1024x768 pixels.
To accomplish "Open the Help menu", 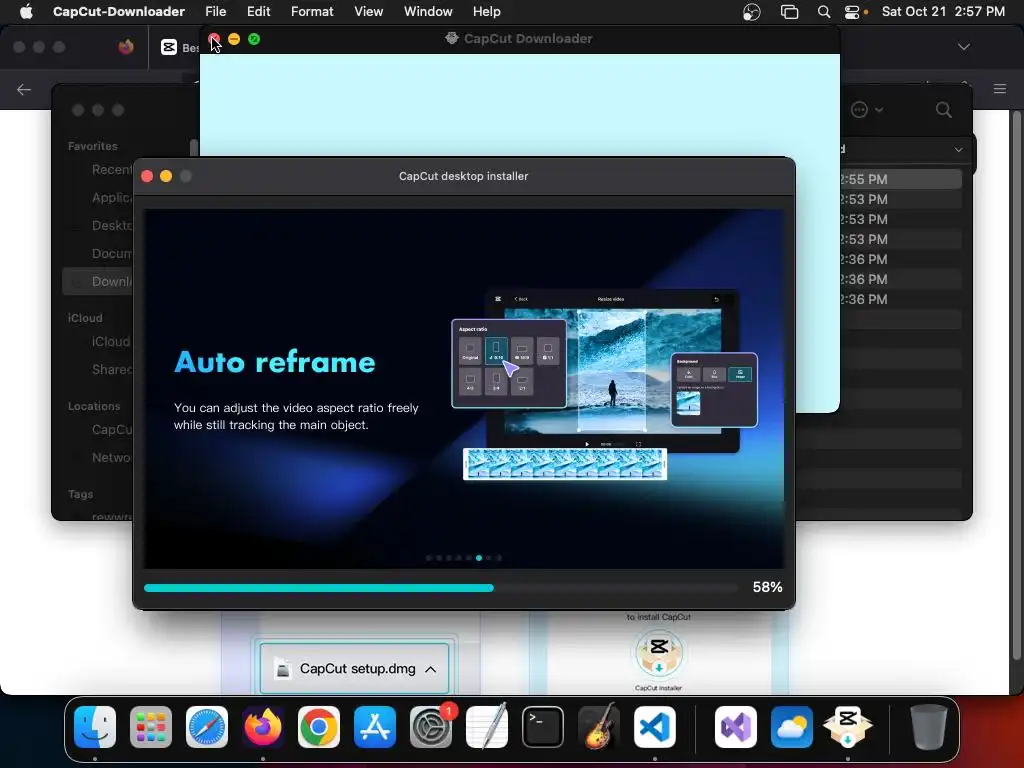I will [x=487, y=11].
